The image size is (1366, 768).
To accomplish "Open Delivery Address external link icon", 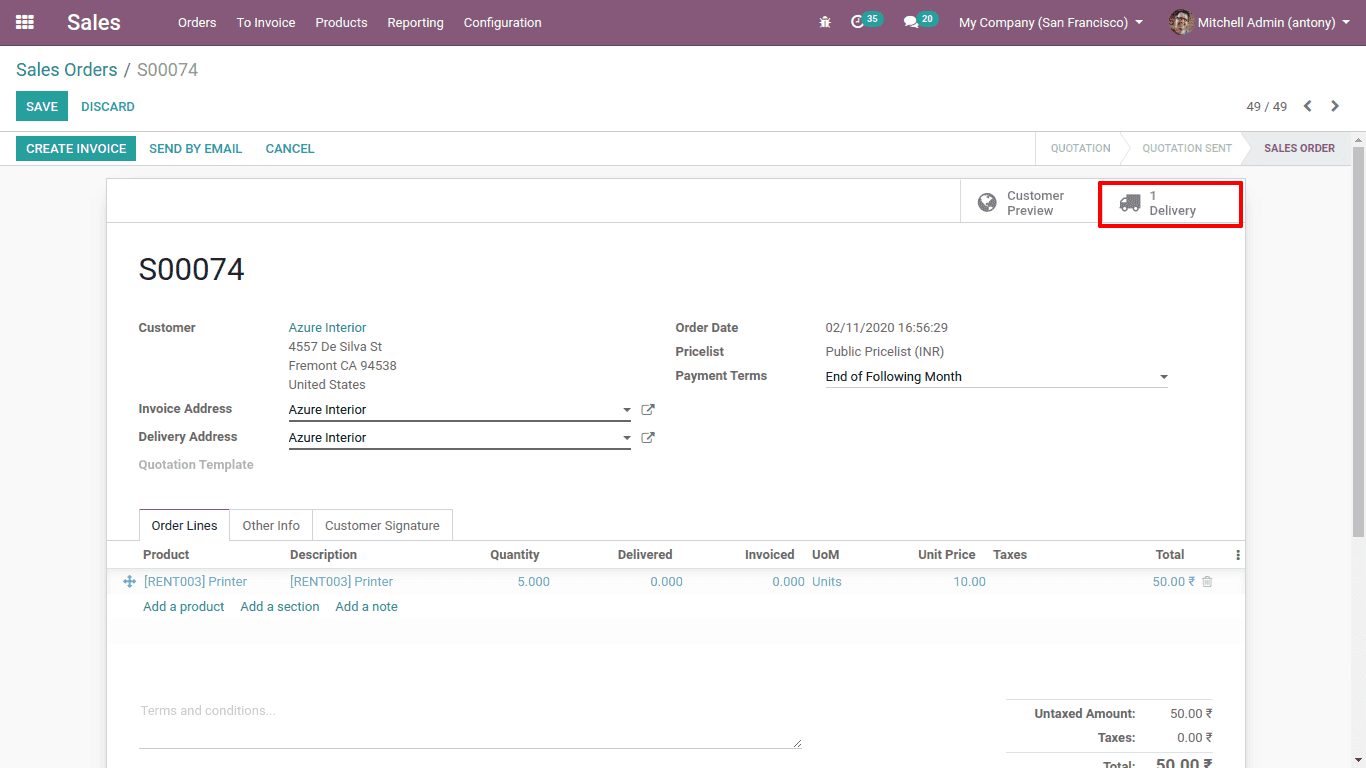I will pos(648,438).
